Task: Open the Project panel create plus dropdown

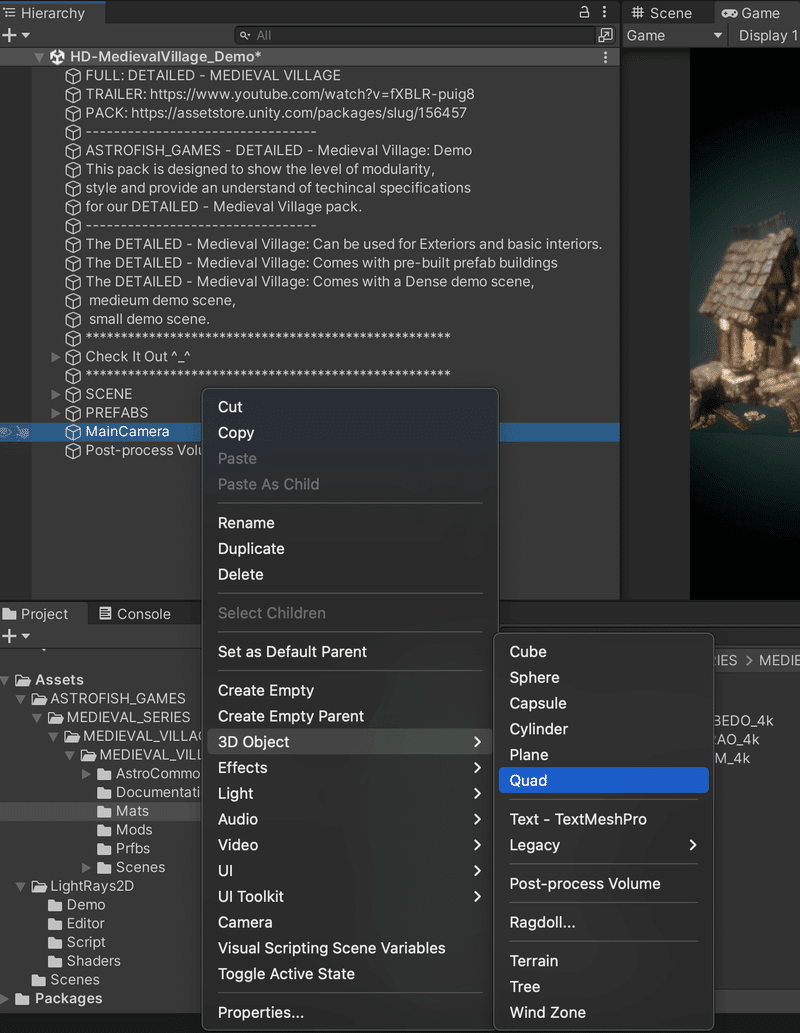Action: click(16, 636)
